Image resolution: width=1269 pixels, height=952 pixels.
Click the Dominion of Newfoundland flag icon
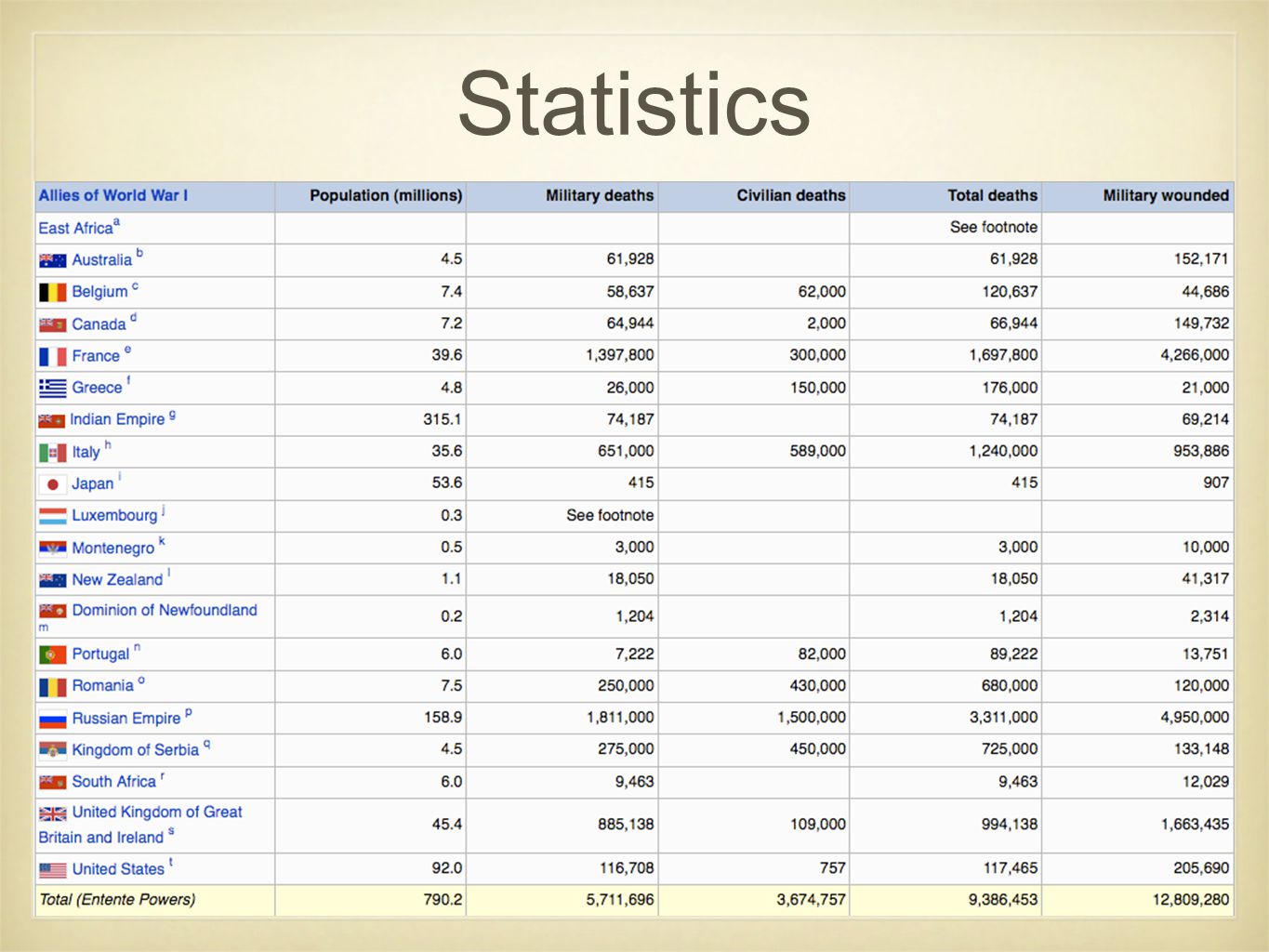click(52, 611)
